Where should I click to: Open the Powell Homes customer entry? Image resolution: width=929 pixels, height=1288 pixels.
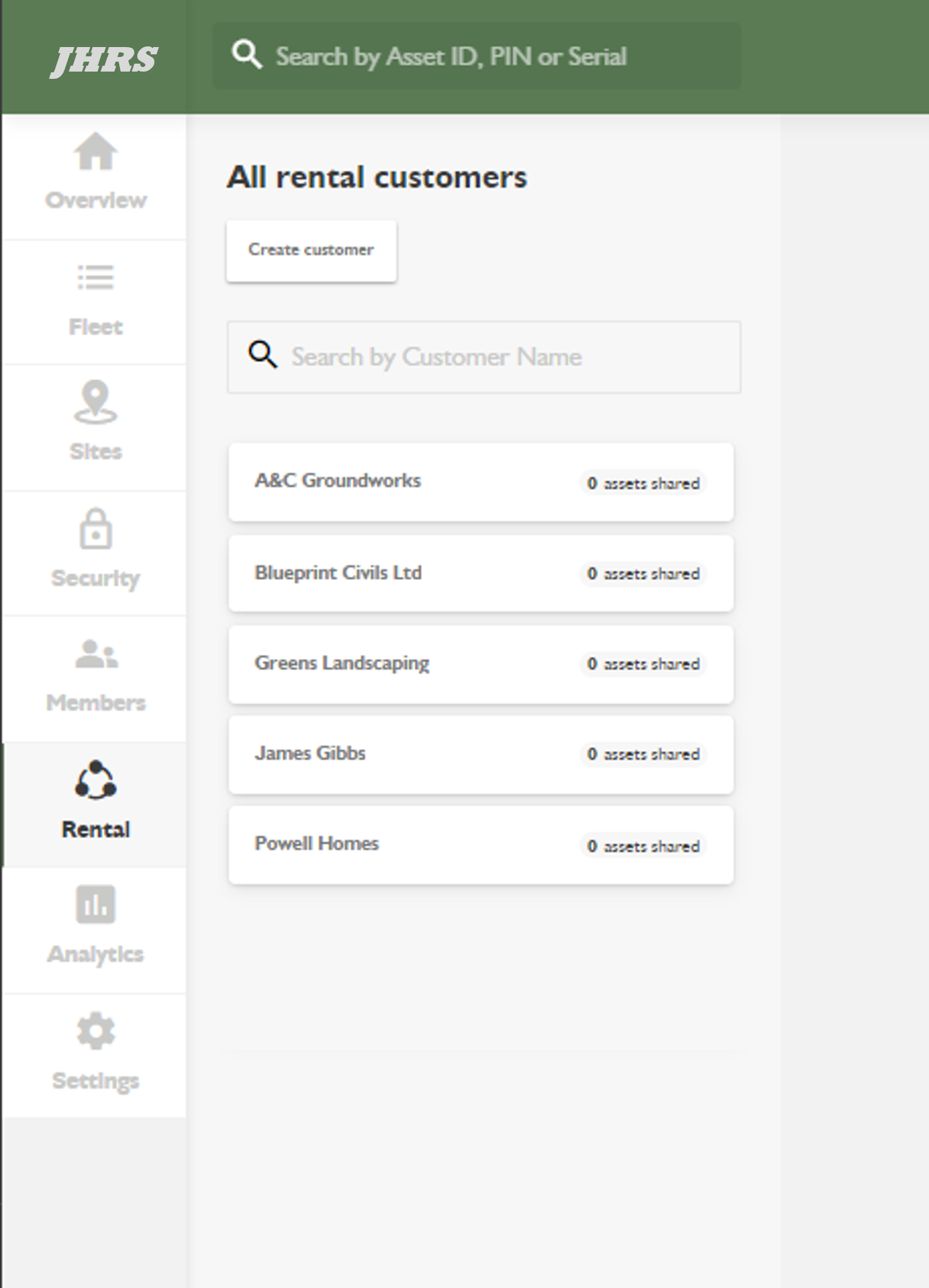click(481, 845)
